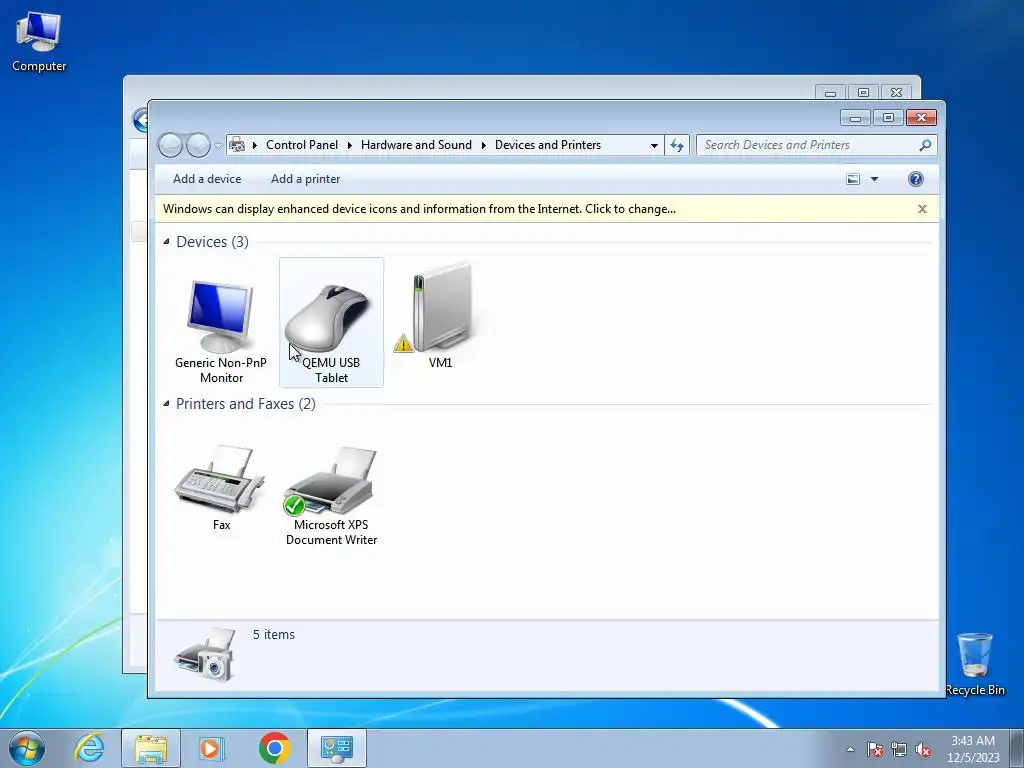
Task: Click the Change your view icon
Action: pyautogui.click(x=853, y=179)
